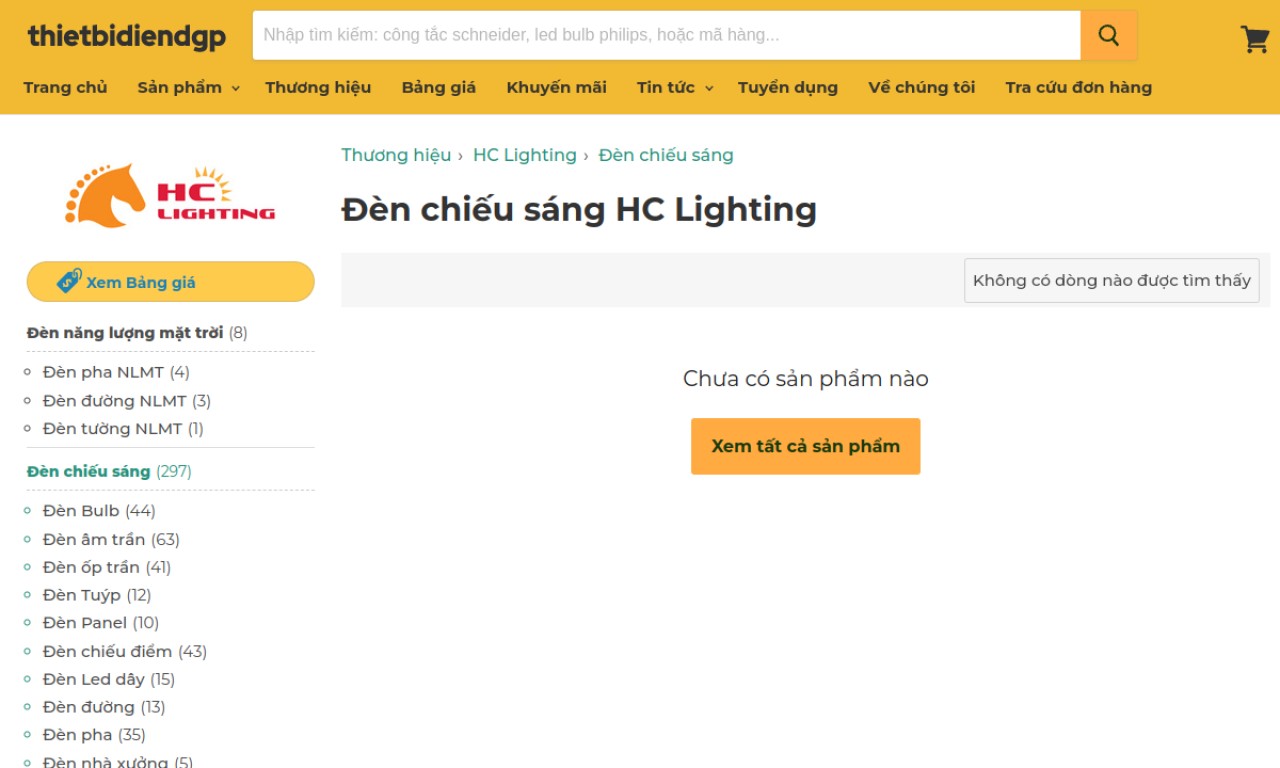Go to thietbidiendgp site logo
Viewport: 1280px width, 768px height.
tap(127, 36)
